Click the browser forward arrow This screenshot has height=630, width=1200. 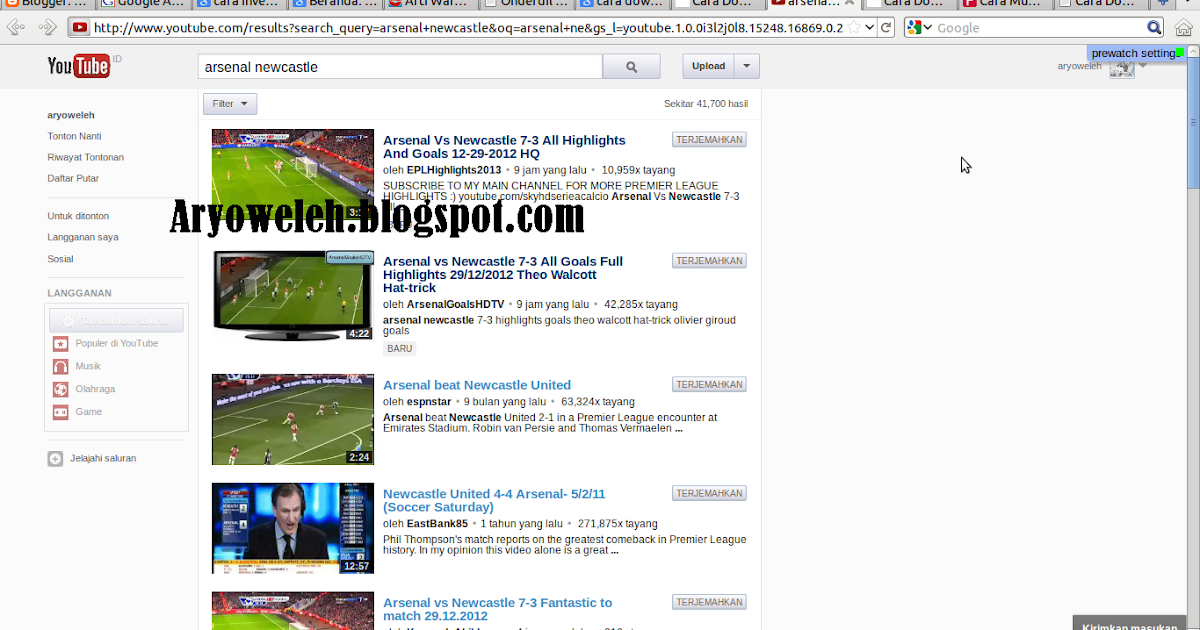[x=46, y=27]
